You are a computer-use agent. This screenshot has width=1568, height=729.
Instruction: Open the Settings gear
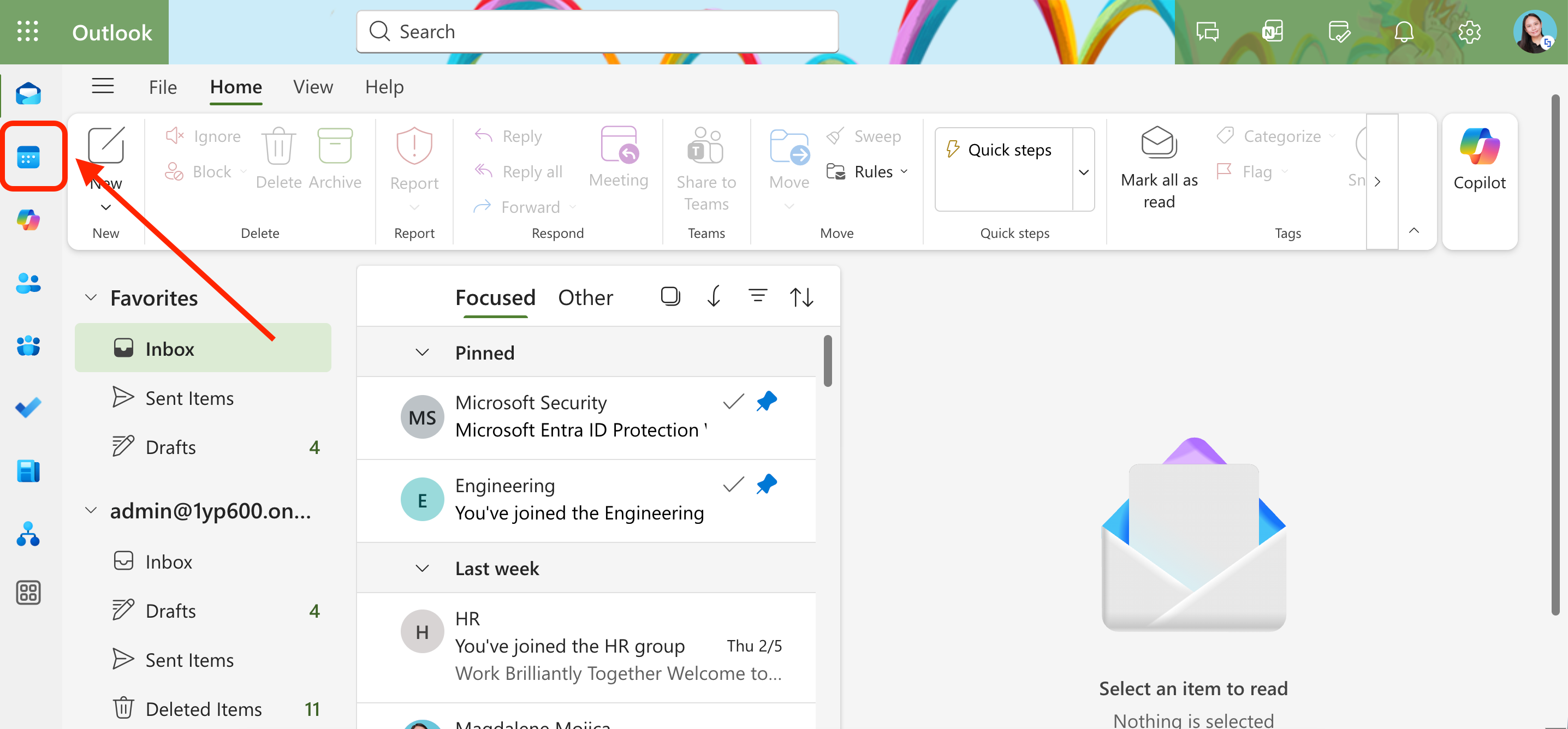pyautogui.click(x=1470, y=32)
